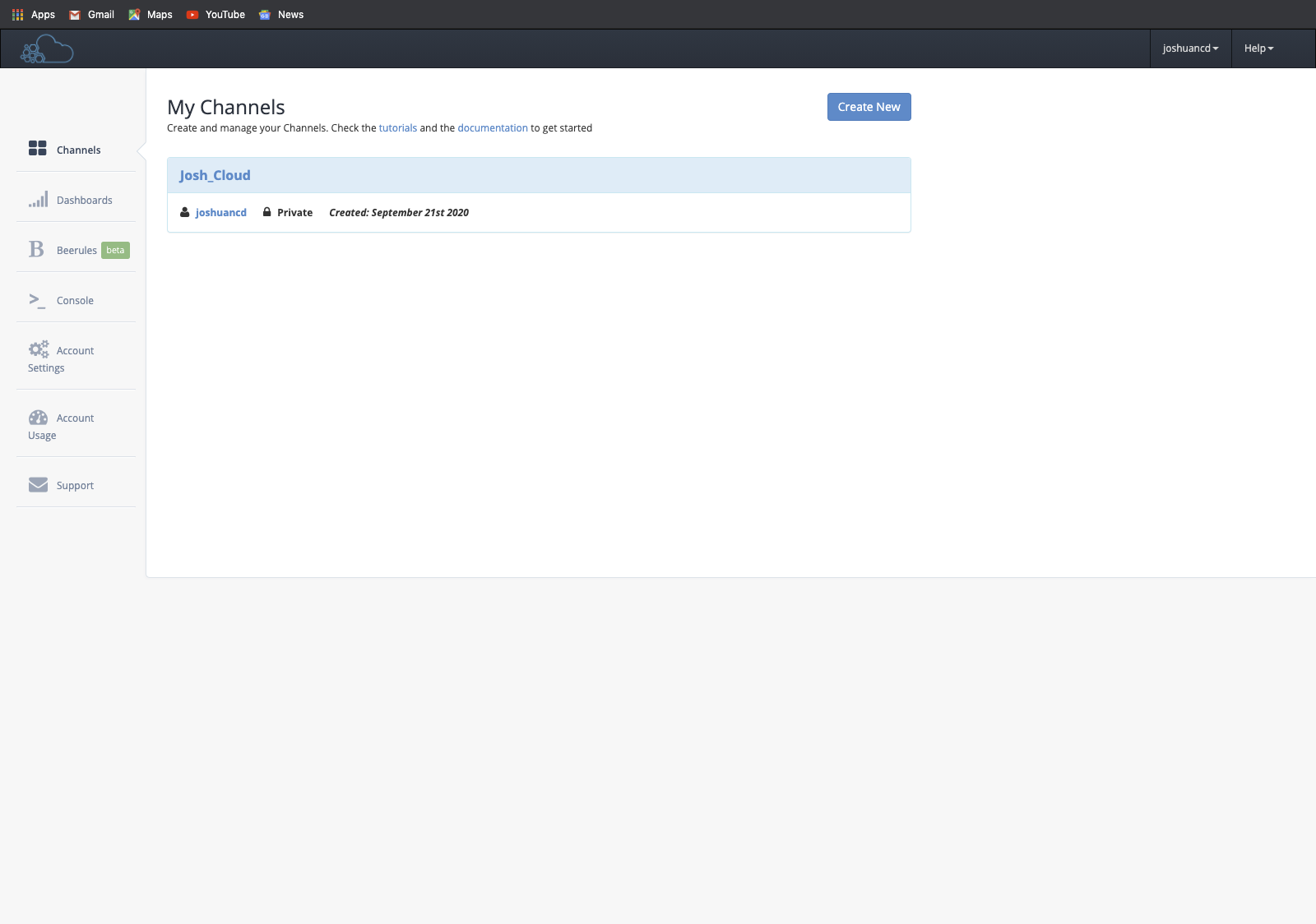The height and width of the screenshot is (924, 1316).
Task: Open the Console via its terminal icon
Action: point(38,300)
